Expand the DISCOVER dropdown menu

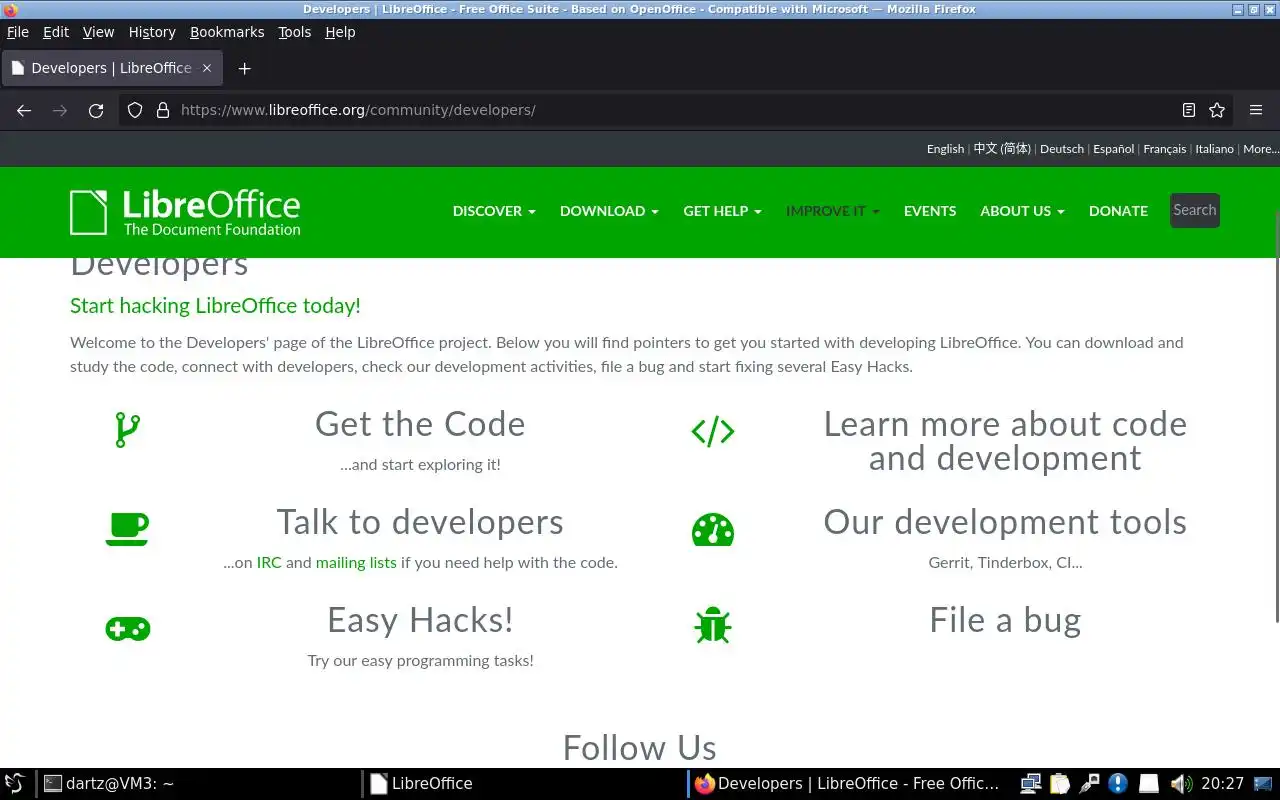(x=494, y=211)
